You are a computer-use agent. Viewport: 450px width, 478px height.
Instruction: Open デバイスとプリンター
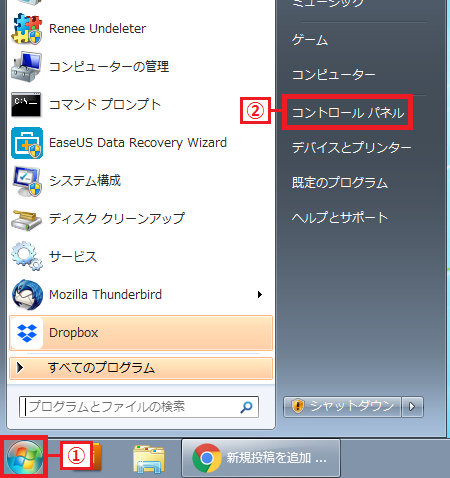point(352,148)
